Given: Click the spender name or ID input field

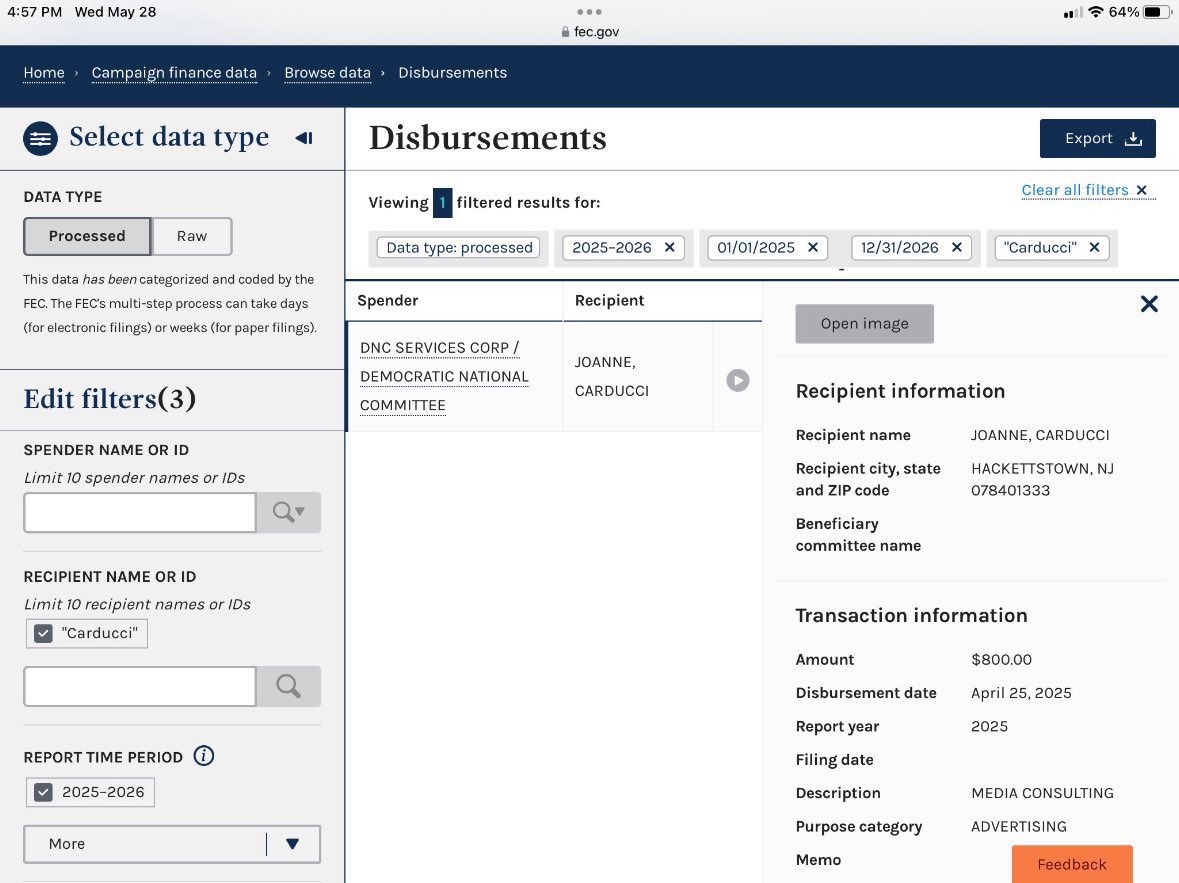Looking at the screenshot, I should click(x=140, y=512).
